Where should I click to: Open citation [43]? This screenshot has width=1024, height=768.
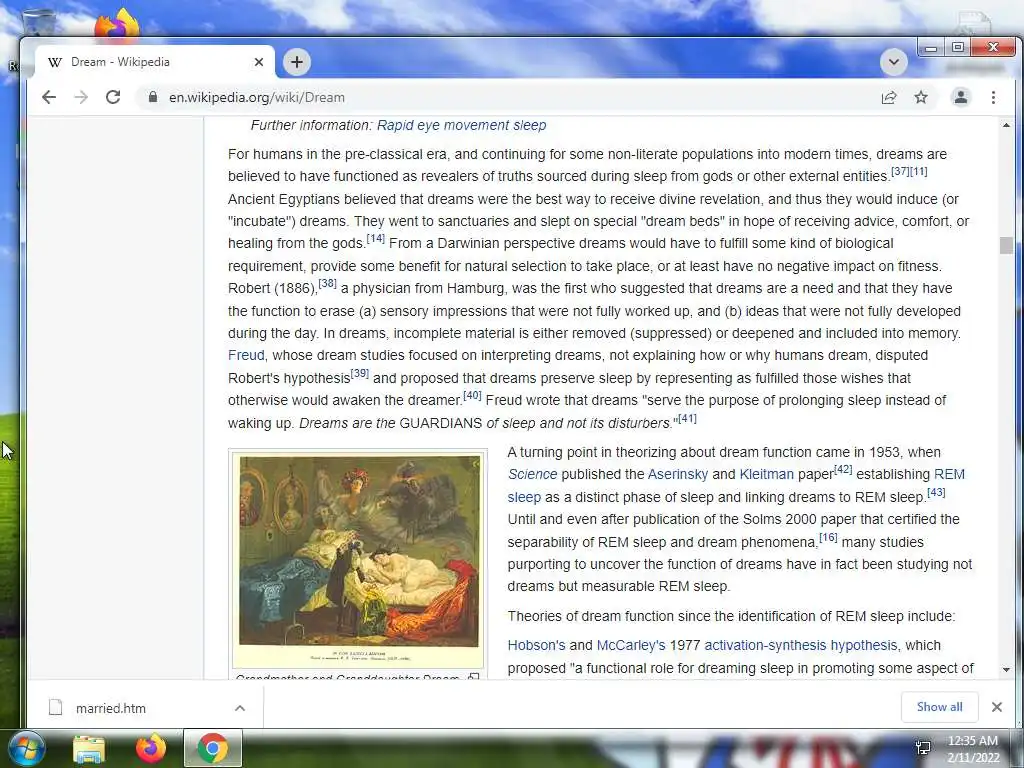tap(936, 492)
